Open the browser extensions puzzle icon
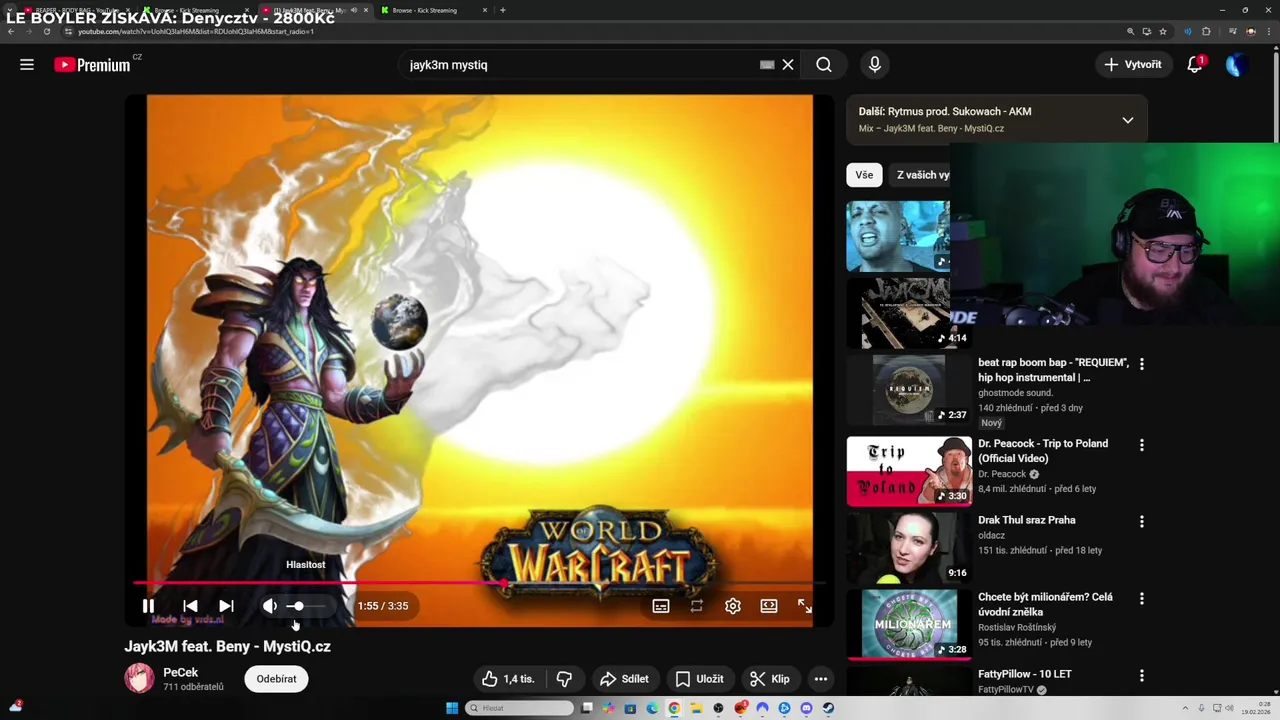This screenshot has height=720, width=1280. pyautogui.click(x=1206, y=31)
